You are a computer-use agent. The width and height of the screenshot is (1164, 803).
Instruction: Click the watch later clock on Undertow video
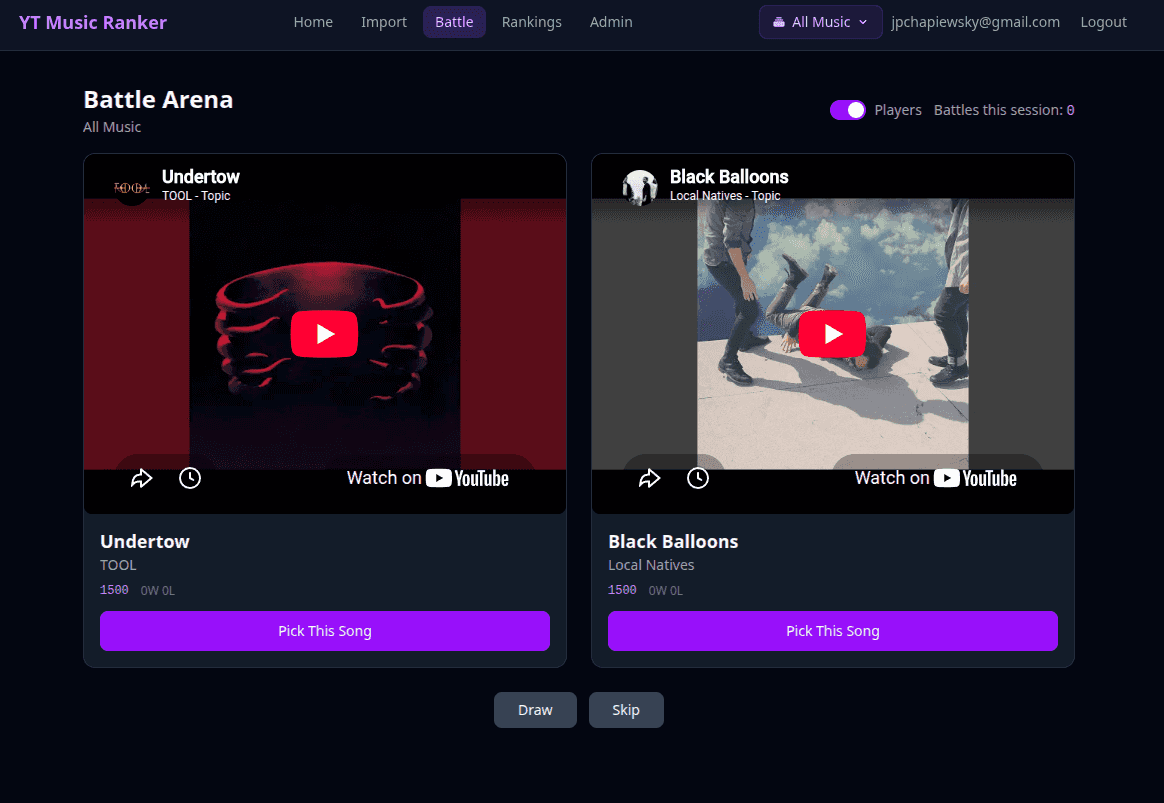(190, 478)
